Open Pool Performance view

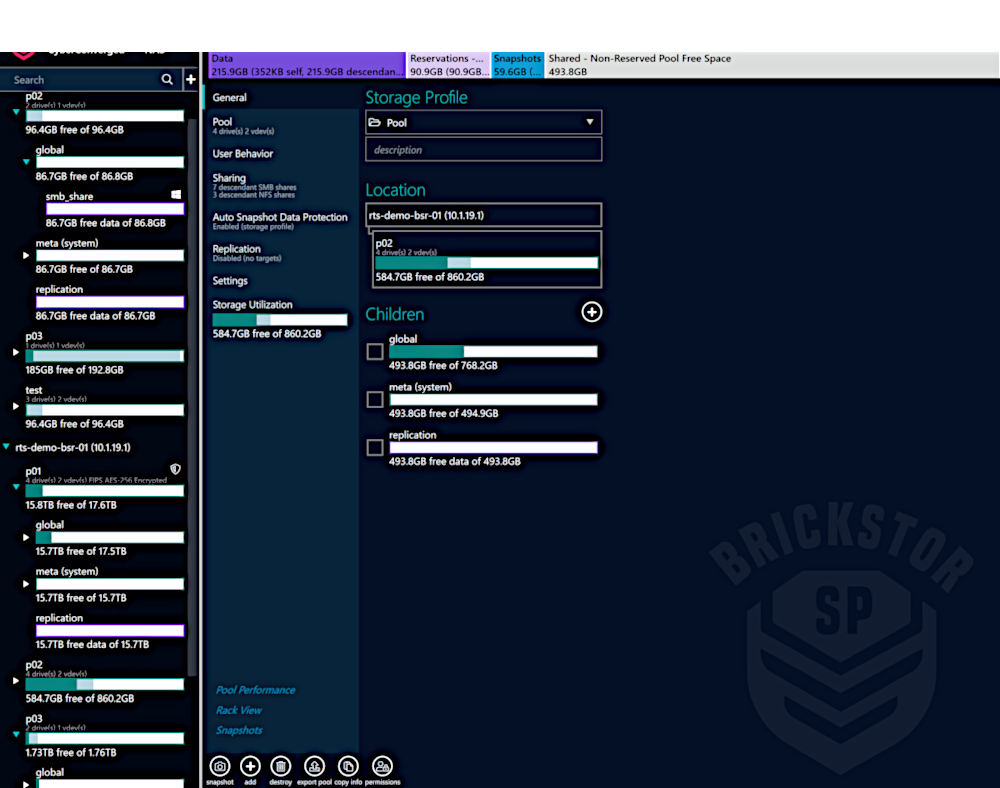coord(256,689)
